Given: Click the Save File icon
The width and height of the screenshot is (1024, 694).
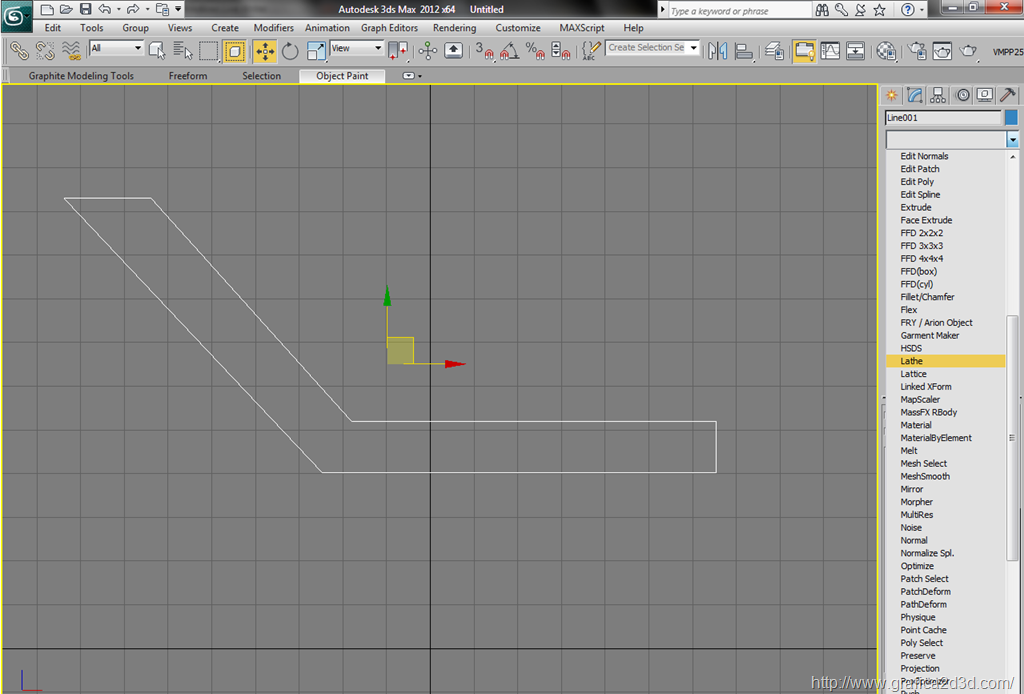Looking at the screenshot, I should [86, 9].
